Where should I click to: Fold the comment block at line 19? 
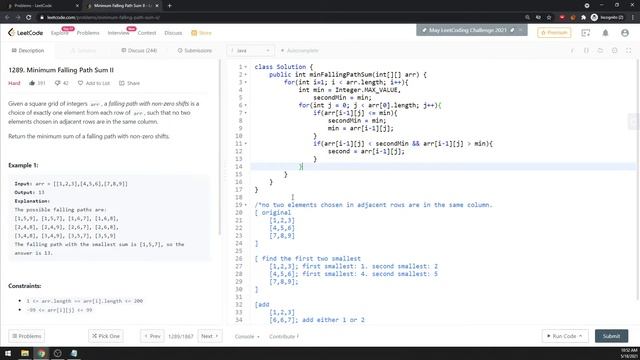click(246, 204)
